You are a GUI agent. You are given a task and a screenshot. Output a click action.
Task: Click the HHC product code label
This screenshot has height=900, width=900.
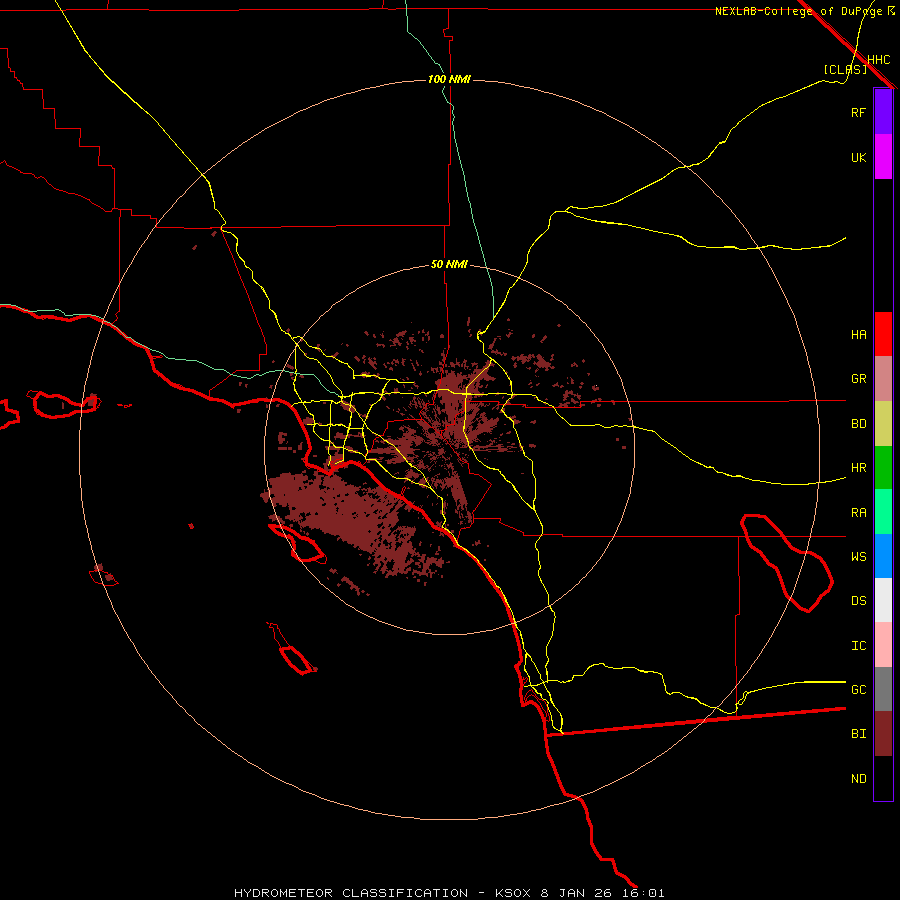coord(879,60)
